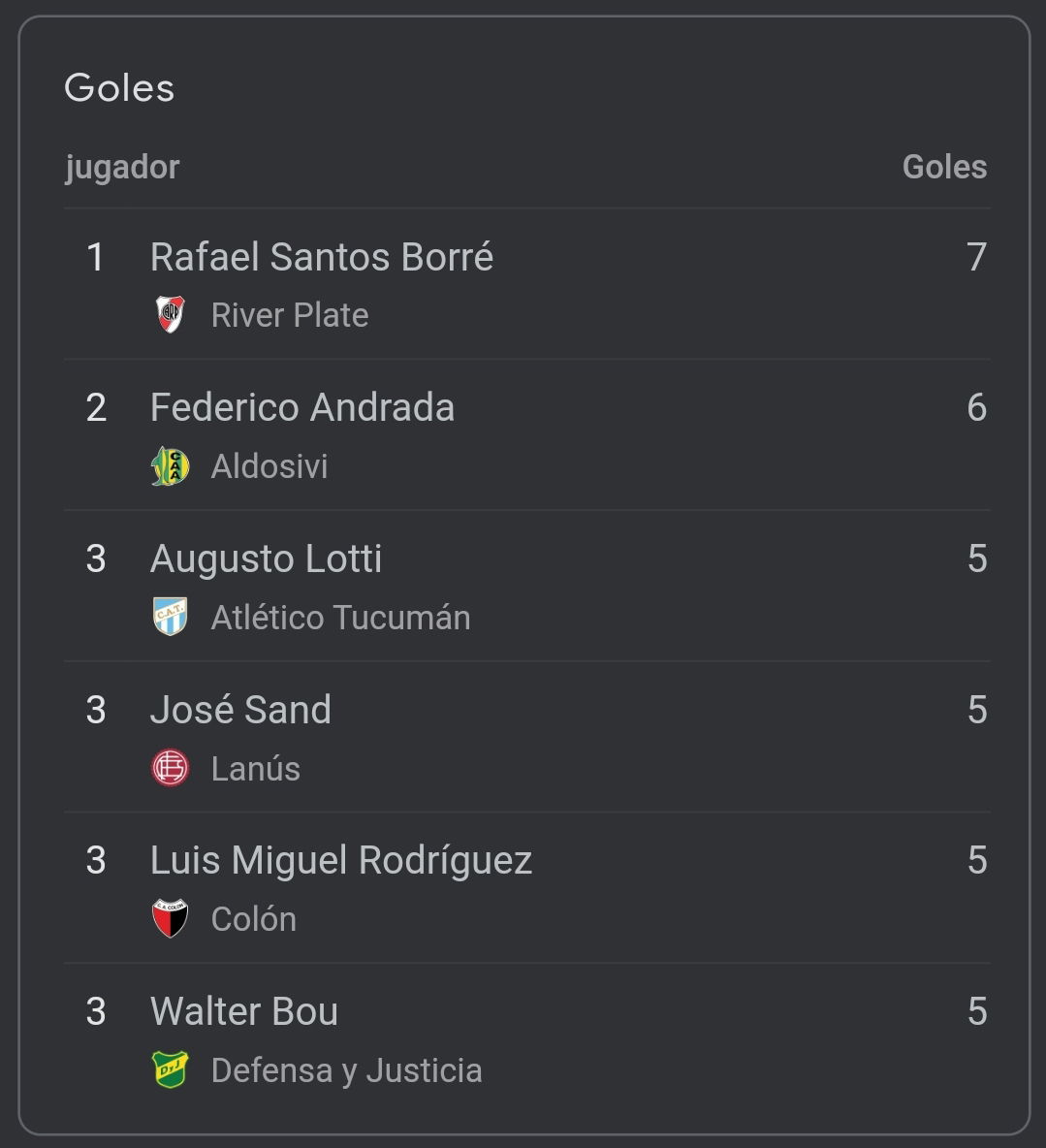Click the River Plate team name
1046x1148 pixels.
[290, 315]
